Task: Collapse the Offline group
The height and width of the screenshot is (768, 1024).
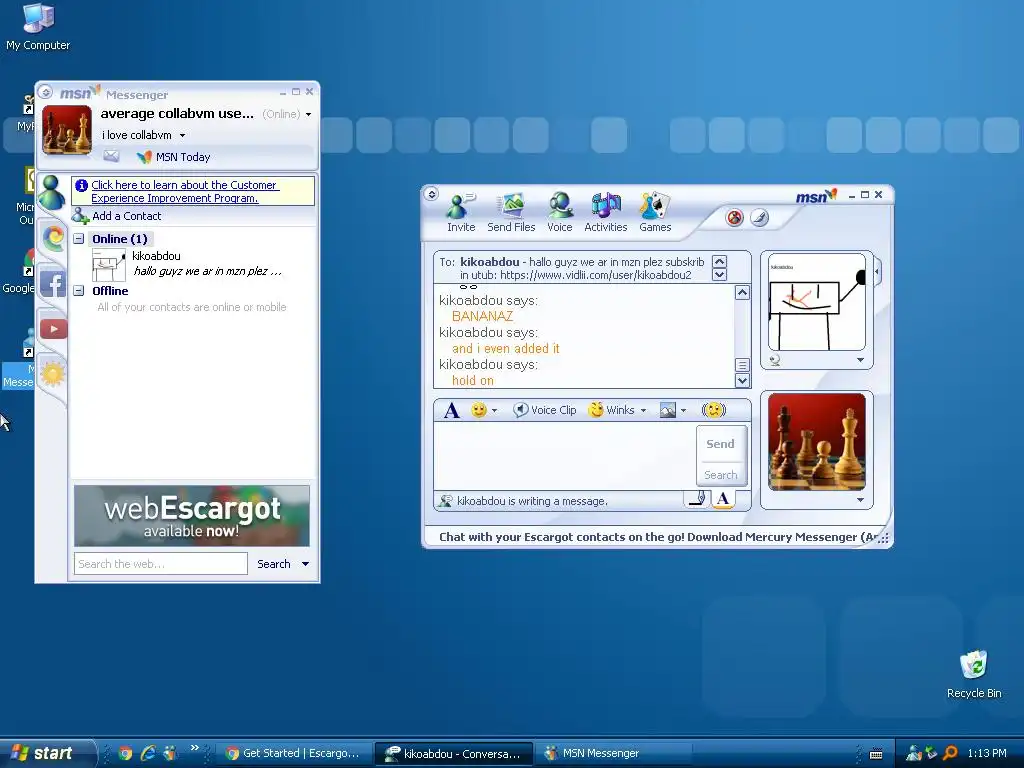Action: coord(78,291)
